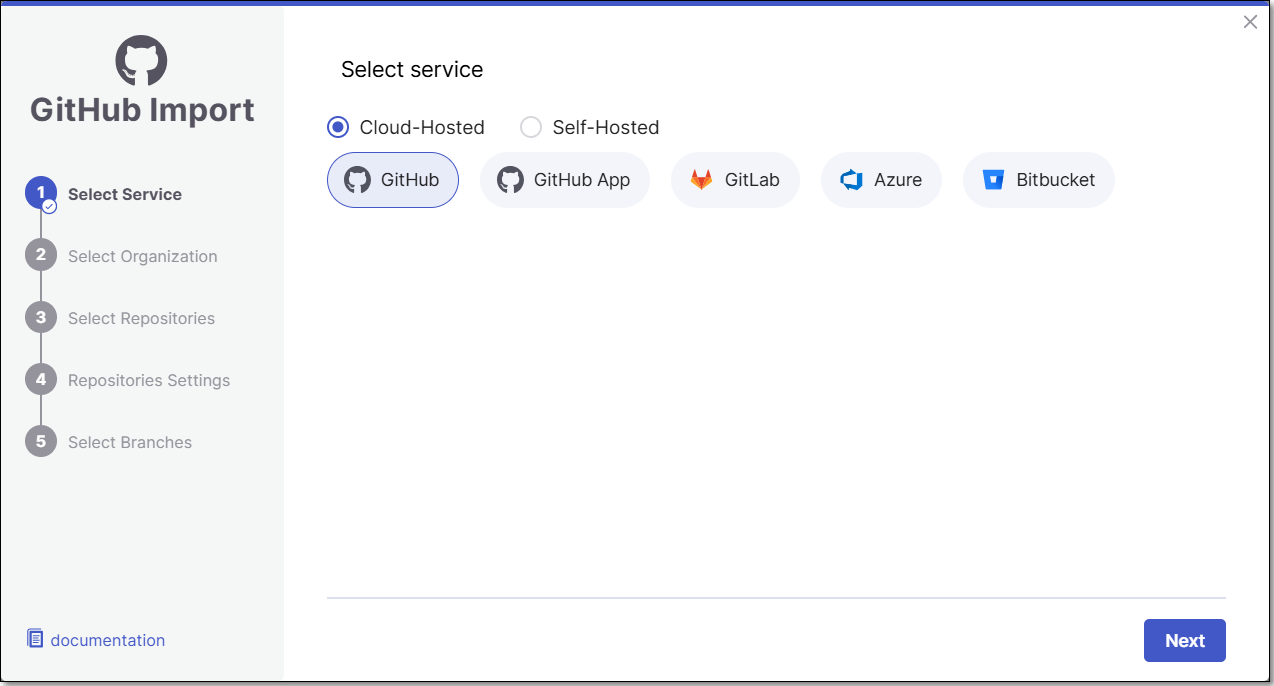
Task: Select the GitHub service option
Action: tap(392, 180)
